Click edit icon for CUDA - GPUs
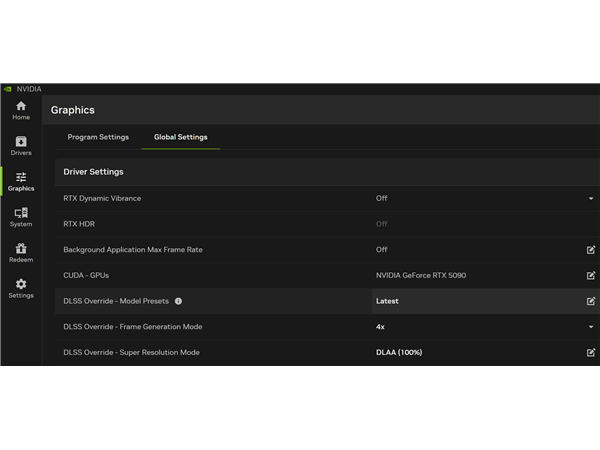Screen dimensions: 600x450 coord(591,275)
